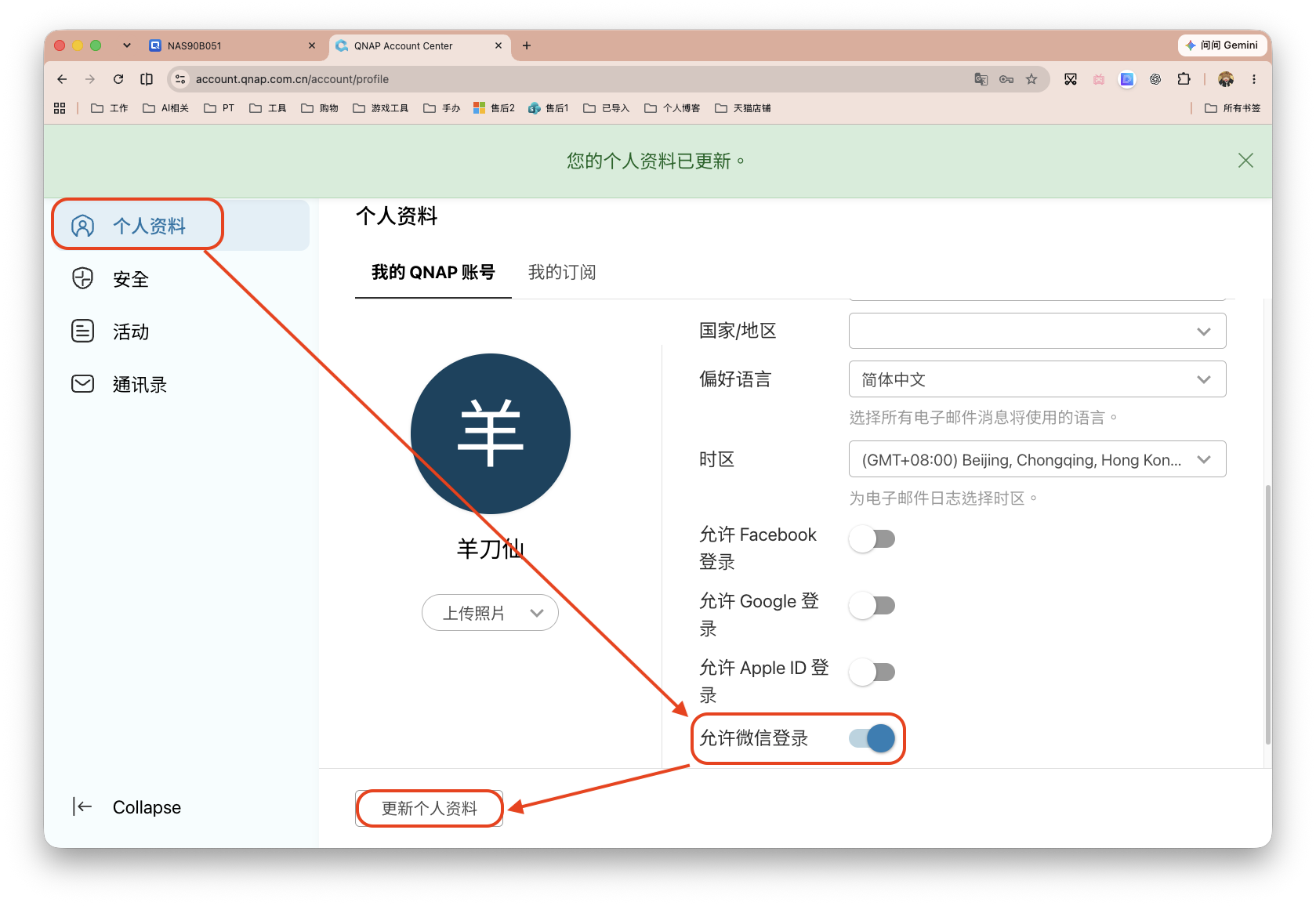Open a new browser tab
Image resolution: width=1316 pixels, height=906 pixels.
[527, 45]
